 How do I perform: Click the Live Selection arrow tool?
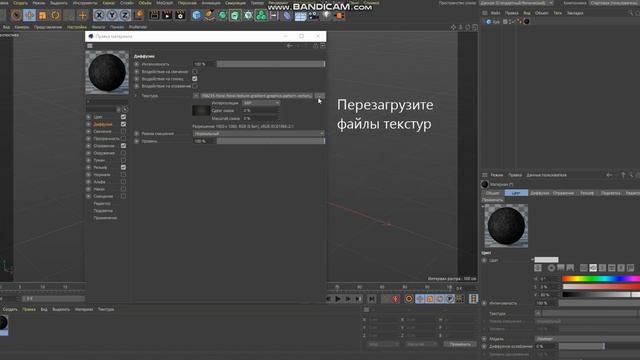[x=16, y=16]
